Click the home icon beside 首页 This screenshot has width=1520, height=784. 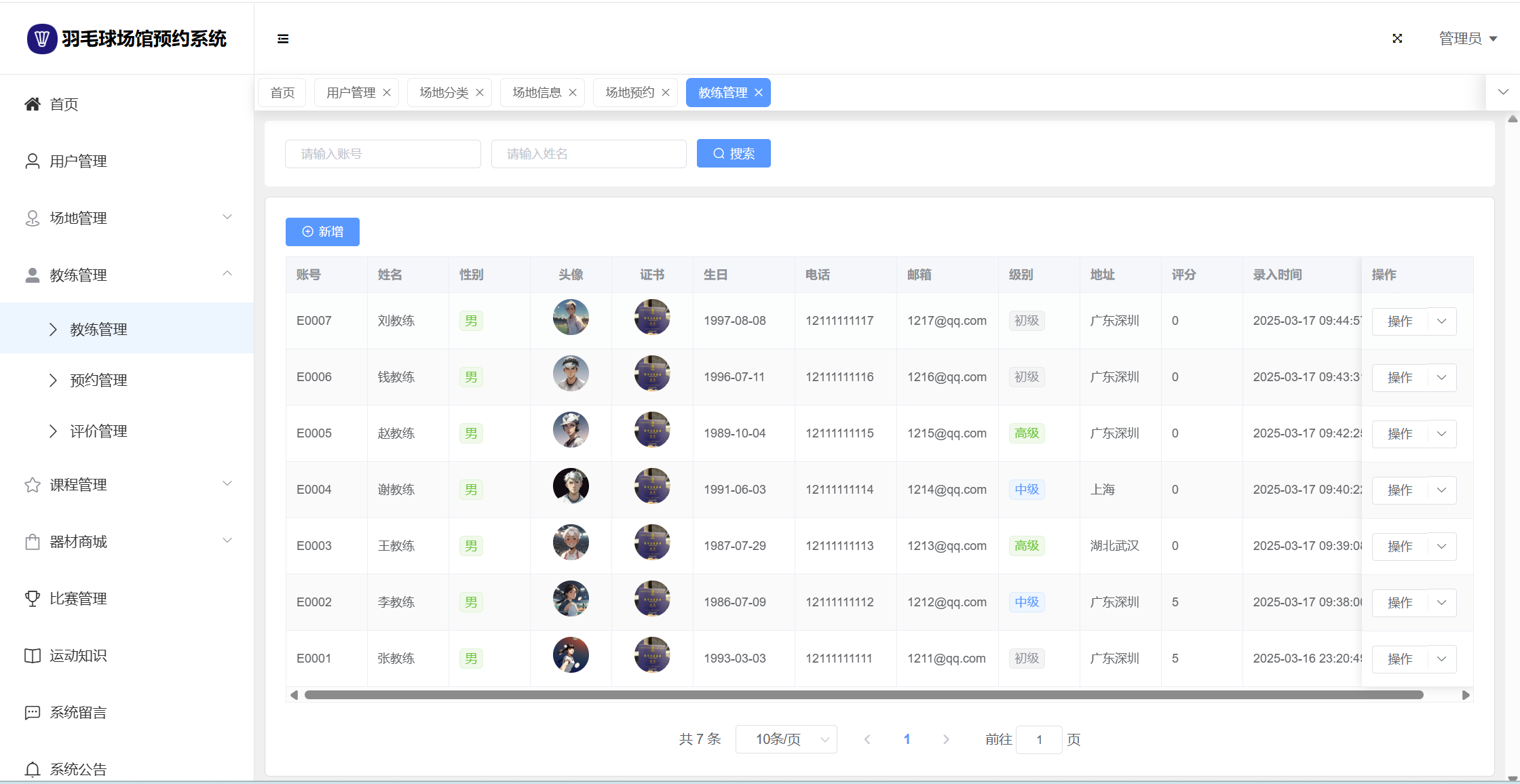click(32, 104)
